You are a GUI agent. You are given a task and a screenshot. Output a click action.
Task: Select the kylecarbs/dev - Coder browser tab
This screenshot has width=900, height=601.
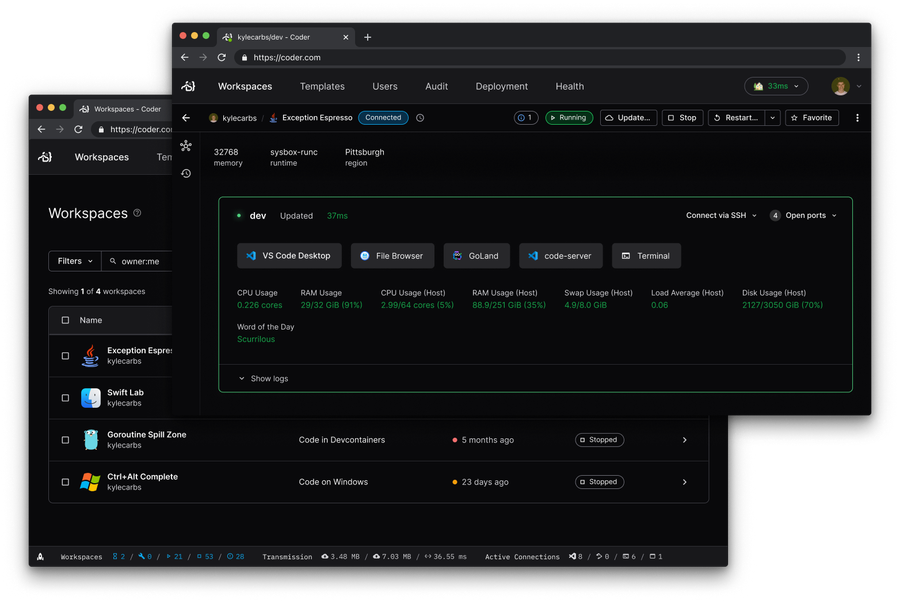click(x=285, y=37)
